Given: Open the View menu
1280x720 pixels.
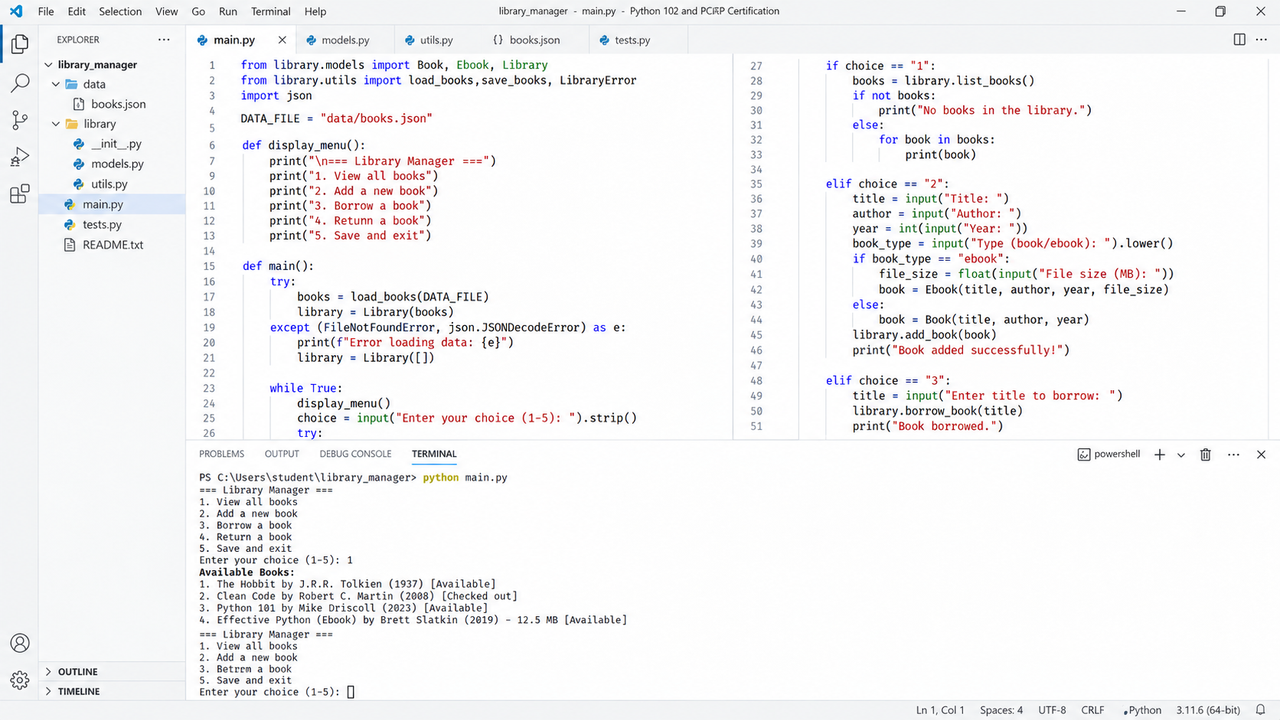Looking at the screenshot, I should tap(167, 11).
